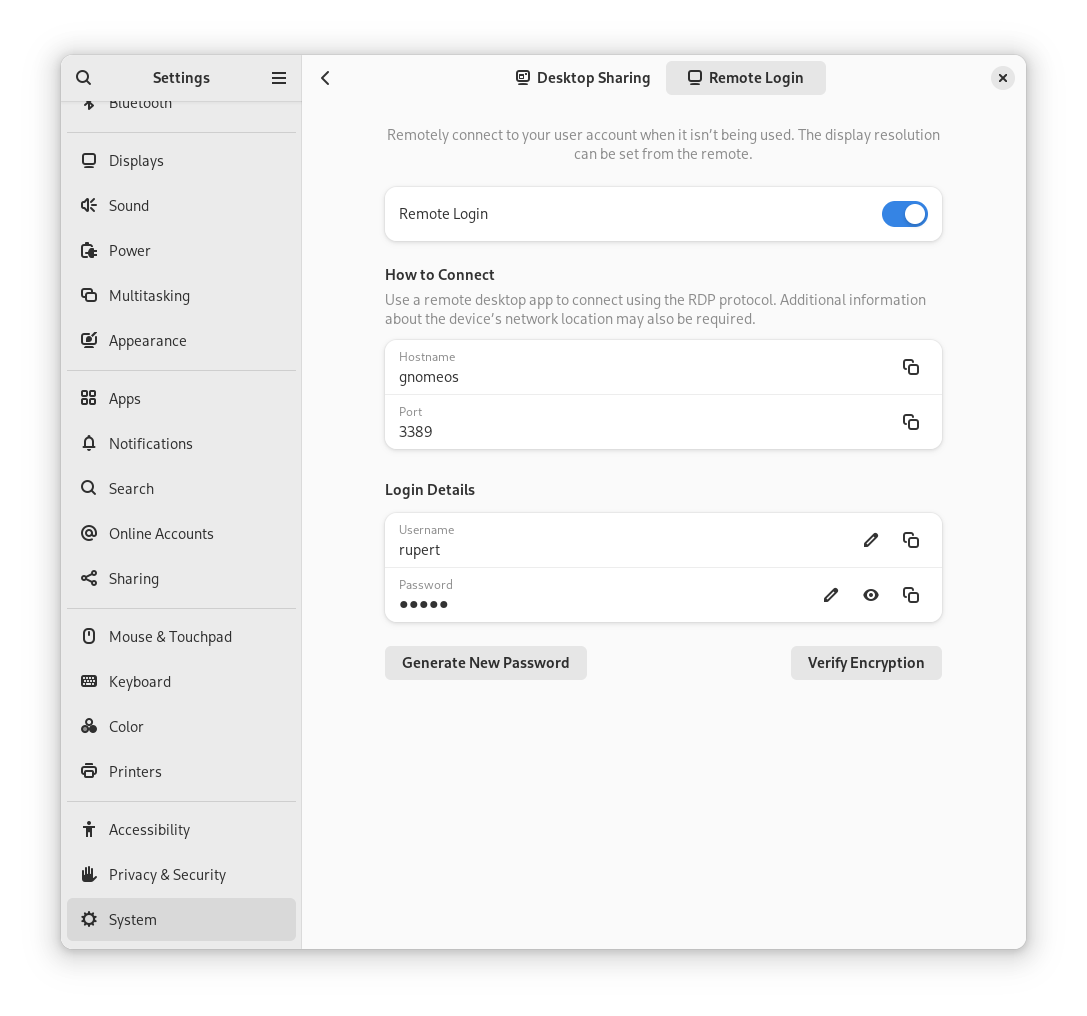Disable the Remote Login switch
This screenshot has width=1087, height=1016.
(x=904, y=214)
